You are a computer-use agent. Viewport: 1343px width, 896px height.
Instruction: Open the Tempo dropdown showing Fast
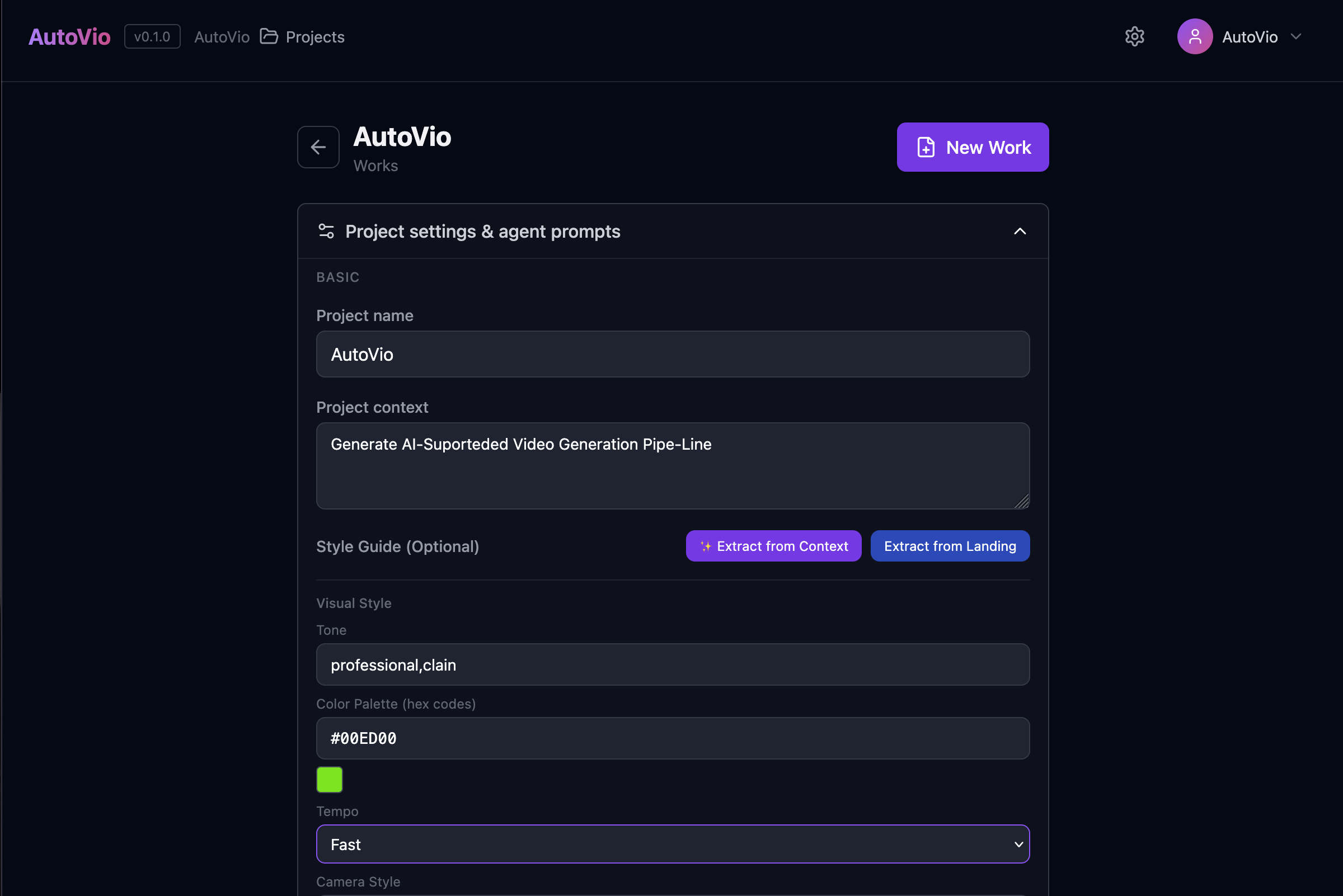click(x=673, y=844)
